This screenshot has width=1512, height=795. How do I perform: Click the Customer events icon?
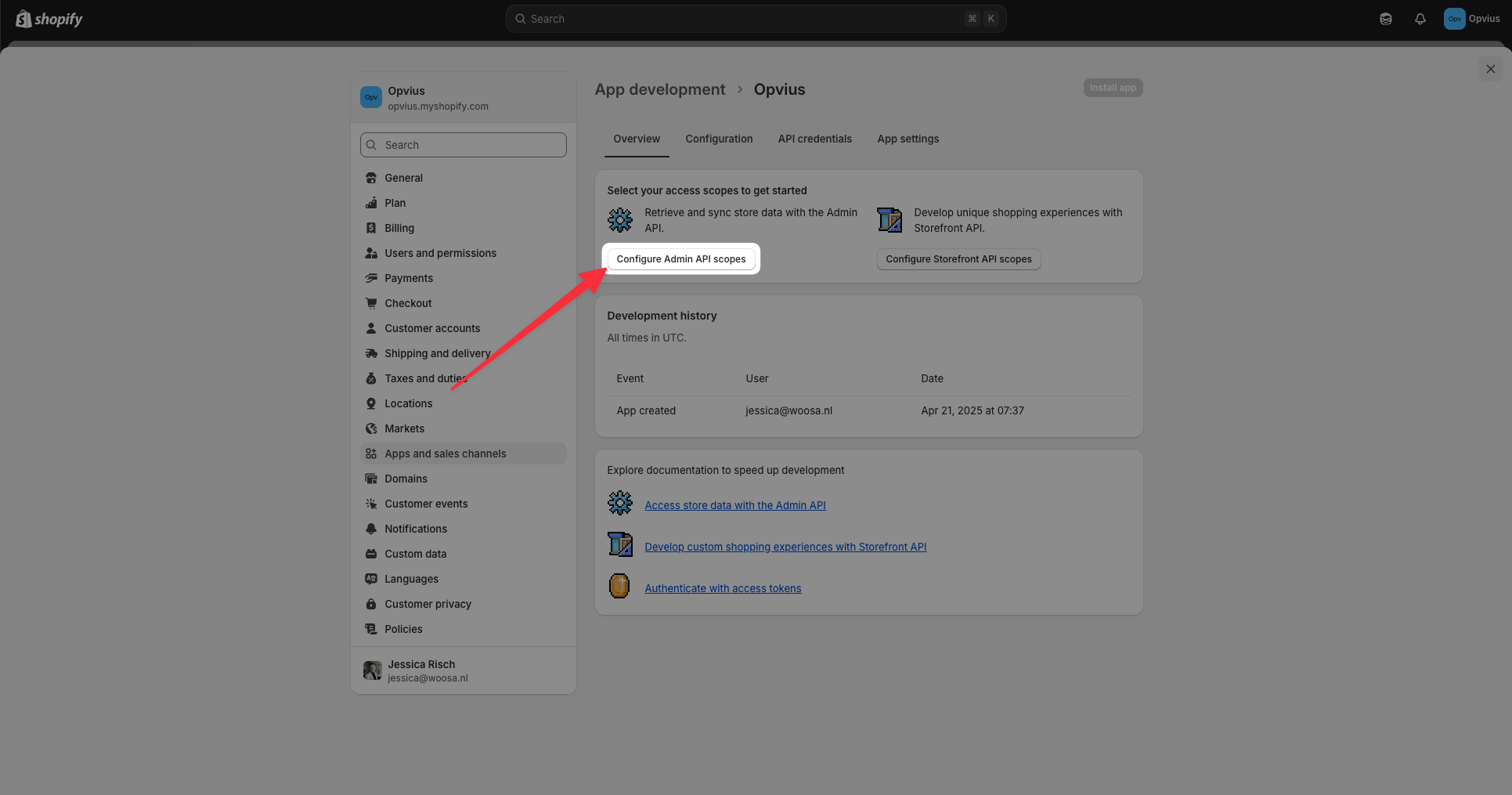371,504
